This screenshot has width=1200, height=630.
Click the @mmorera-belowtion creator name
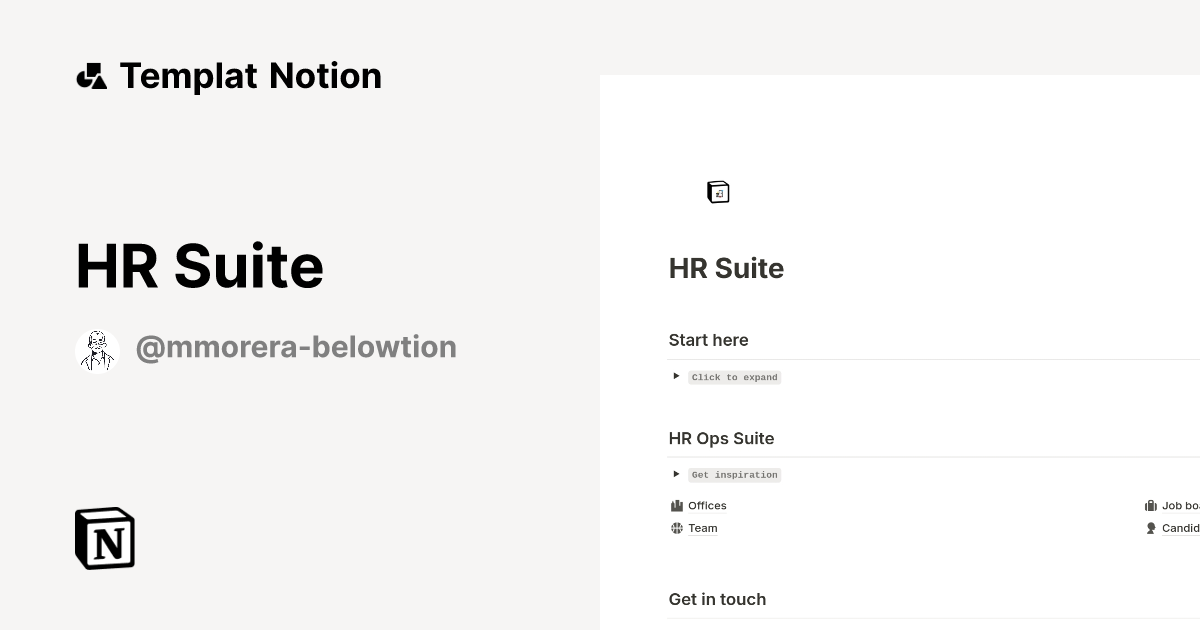tap(296, 346)
